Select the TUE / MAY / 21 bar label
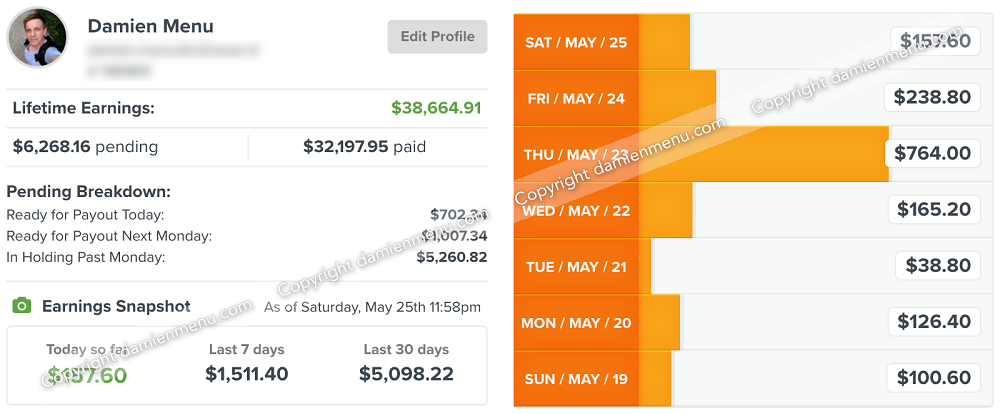The width and height of the screenshot is (1000, 414). [576, 267]
